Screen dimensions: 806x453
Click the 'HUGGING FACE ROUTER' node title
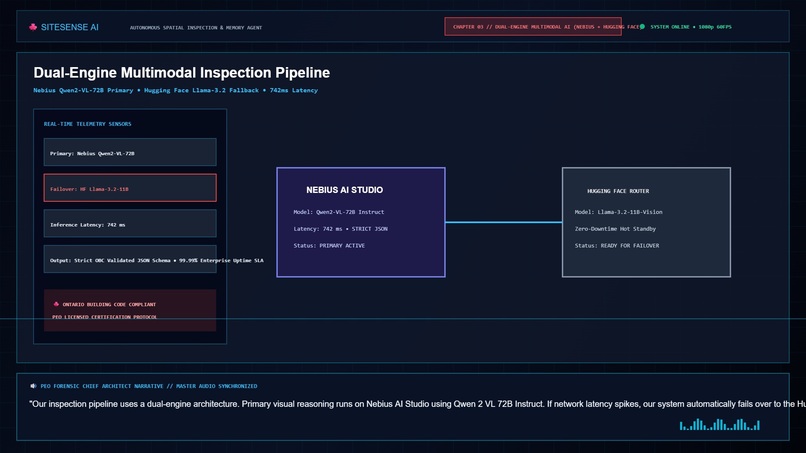tap(618, 191)
